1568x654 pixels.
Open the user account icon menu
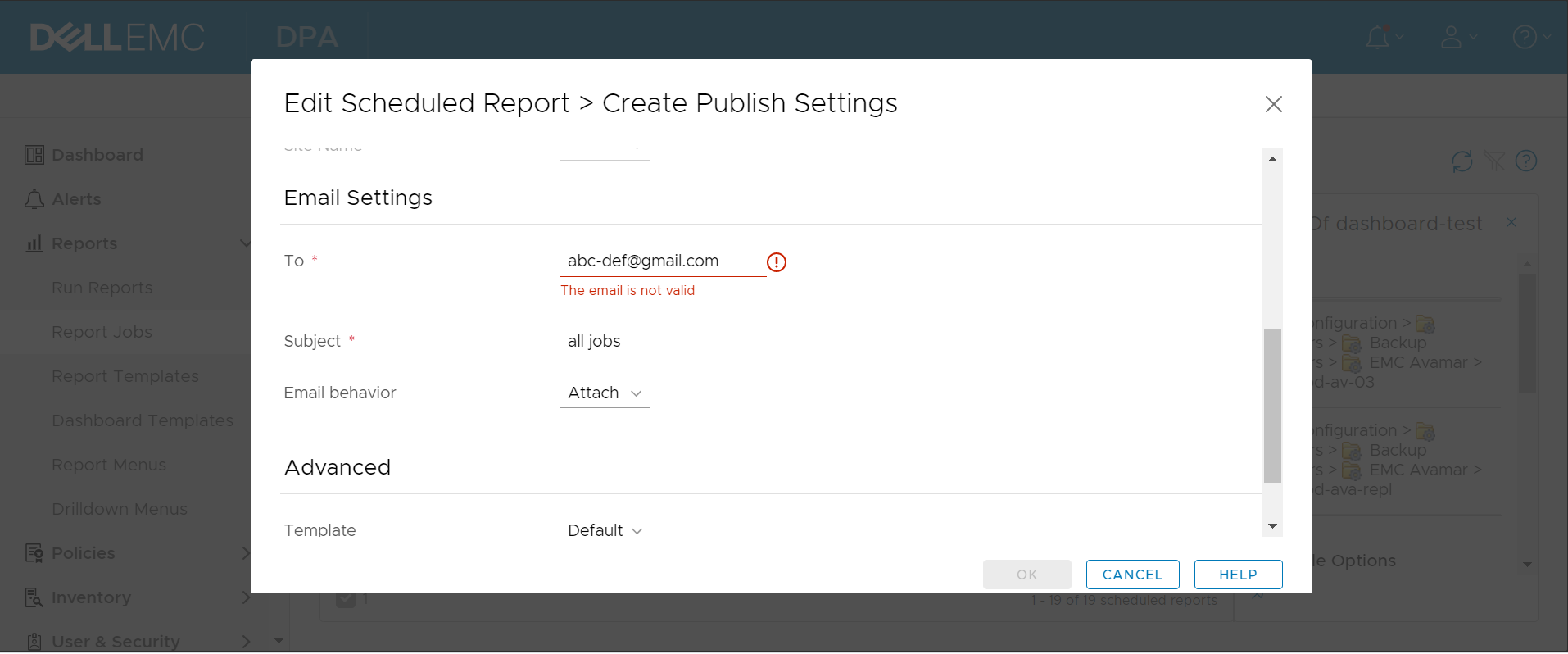point(1451,37)
